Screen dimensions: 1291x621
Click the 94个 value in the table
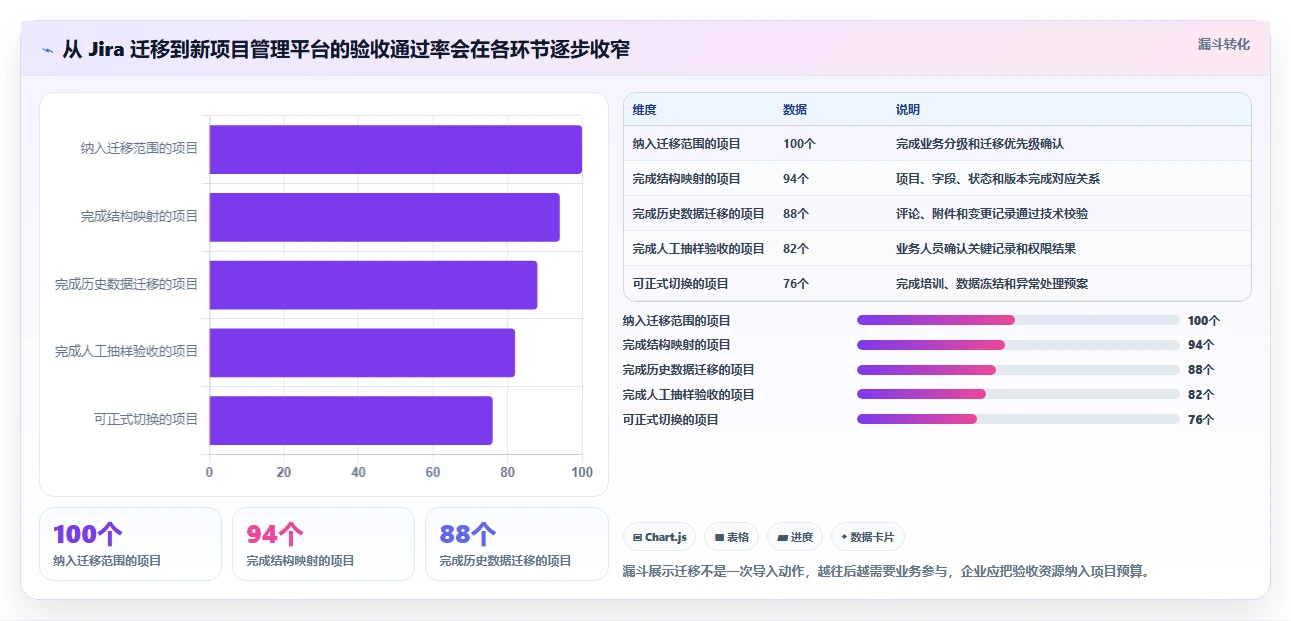coord(796,179)
